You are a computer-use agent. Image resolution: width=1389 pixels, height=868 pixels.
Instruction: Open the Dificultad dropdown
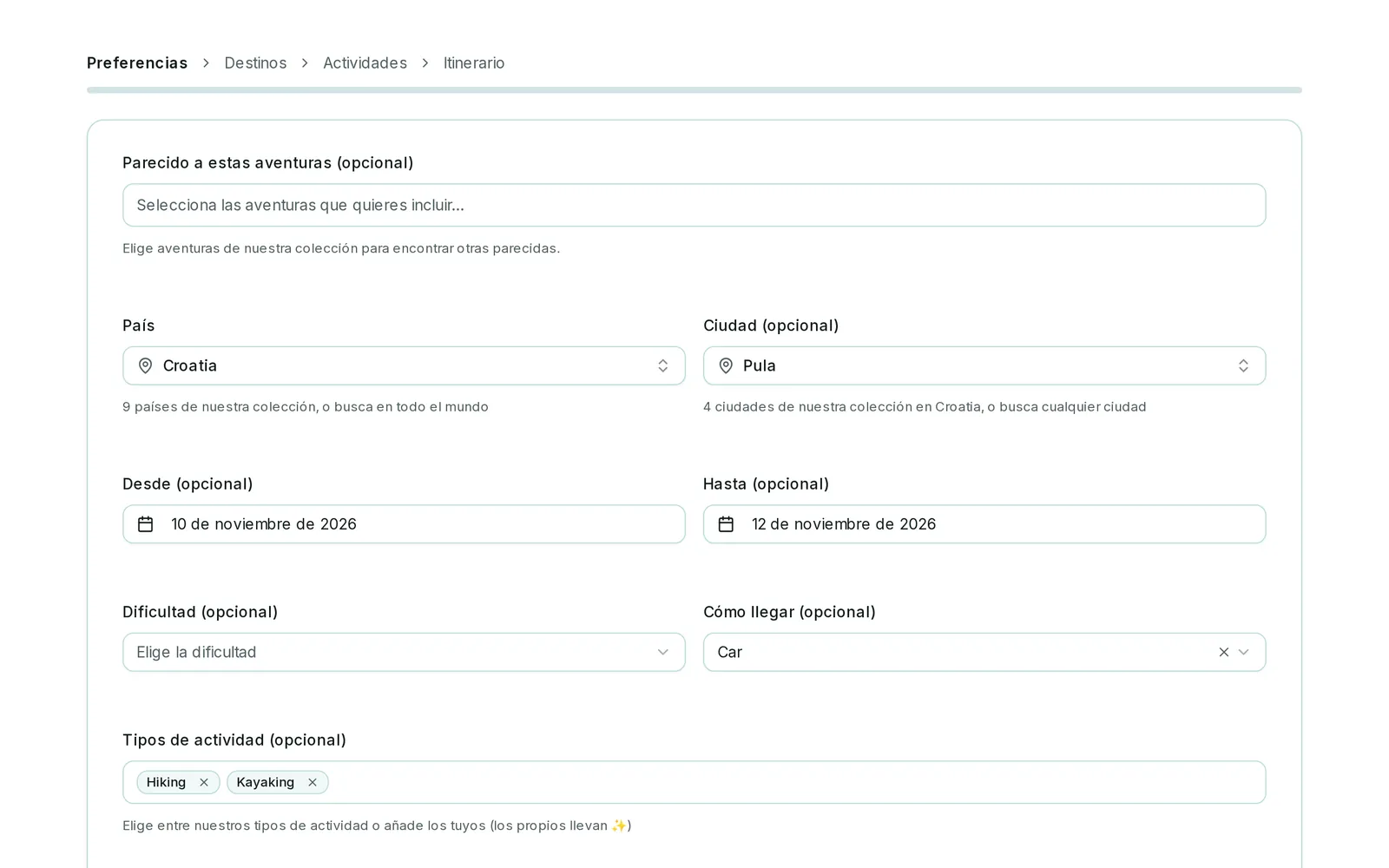(404, 652)
